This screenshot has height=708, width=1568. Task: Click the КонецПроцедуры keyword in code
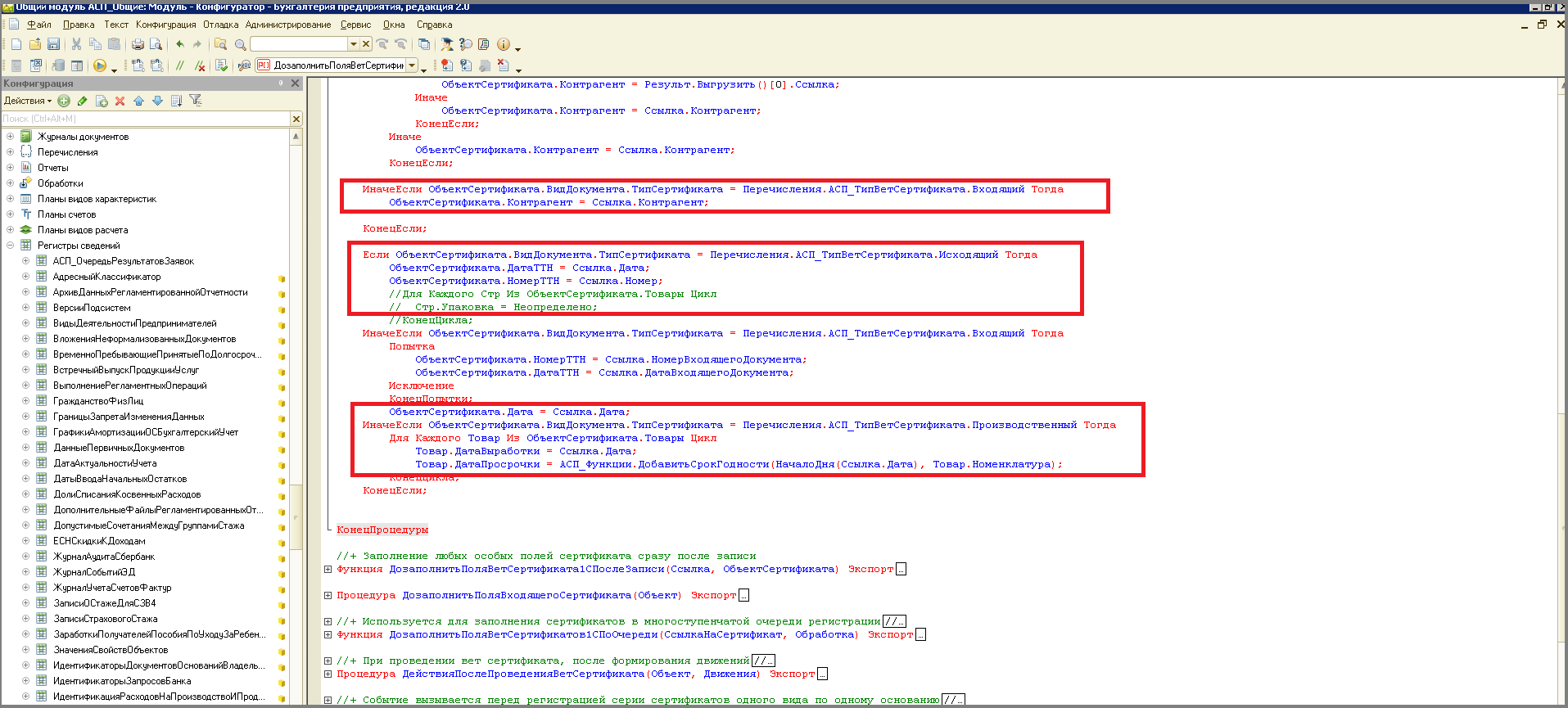pyautogui.click(x=382, y=530)
